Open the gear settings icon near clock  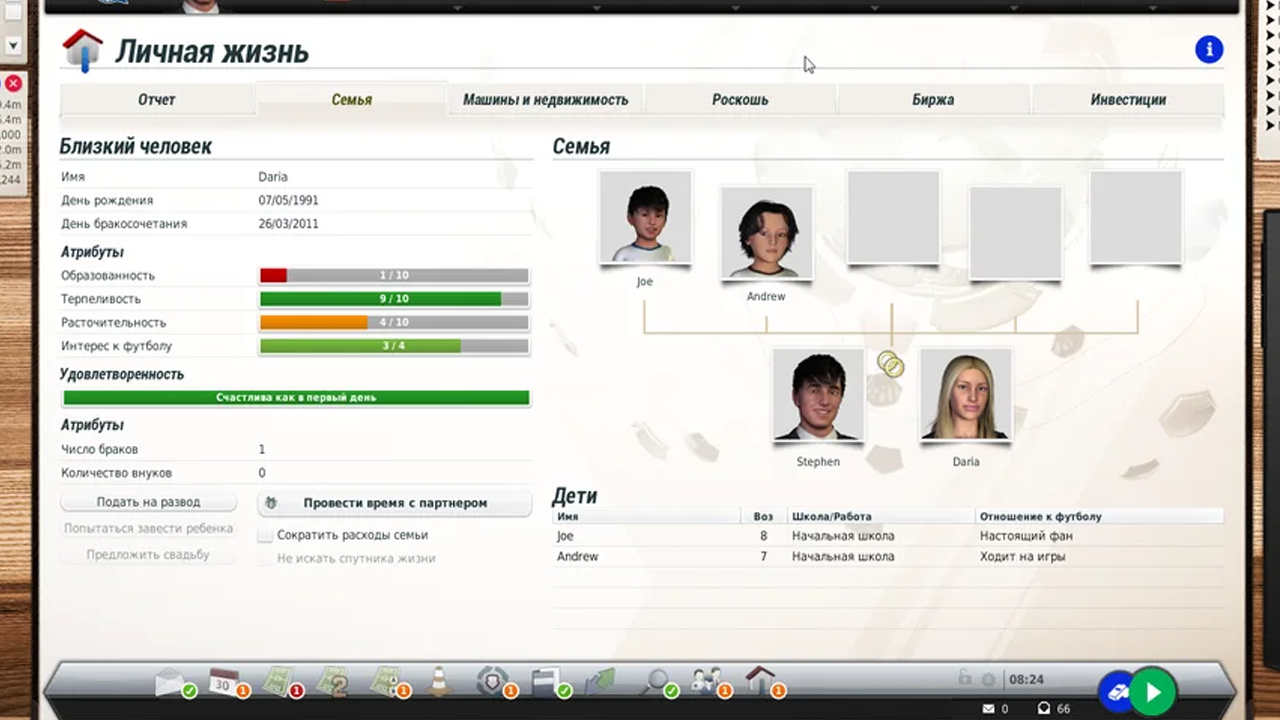pos(988,680)
